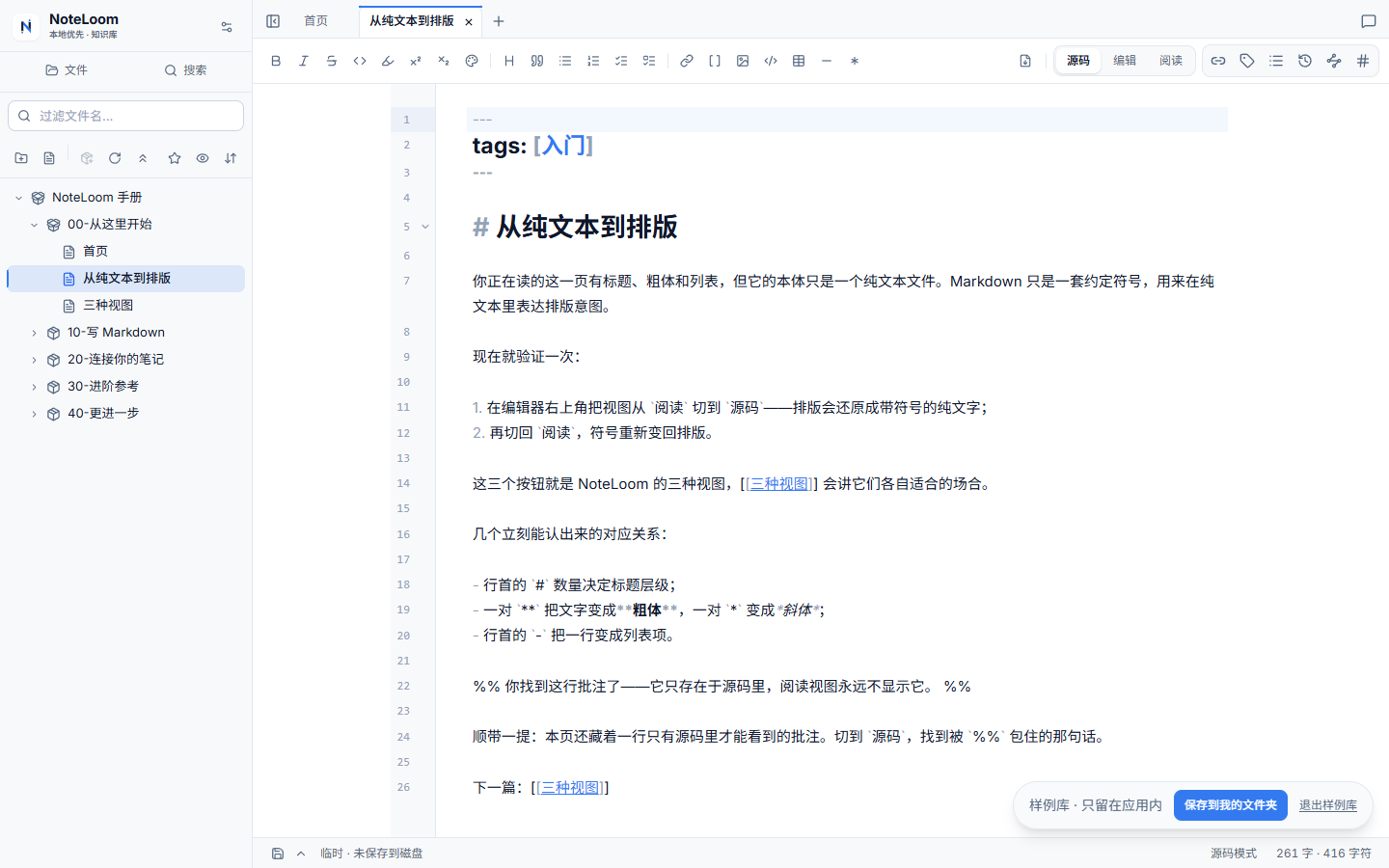Insert a blockquote

point(537,61)
